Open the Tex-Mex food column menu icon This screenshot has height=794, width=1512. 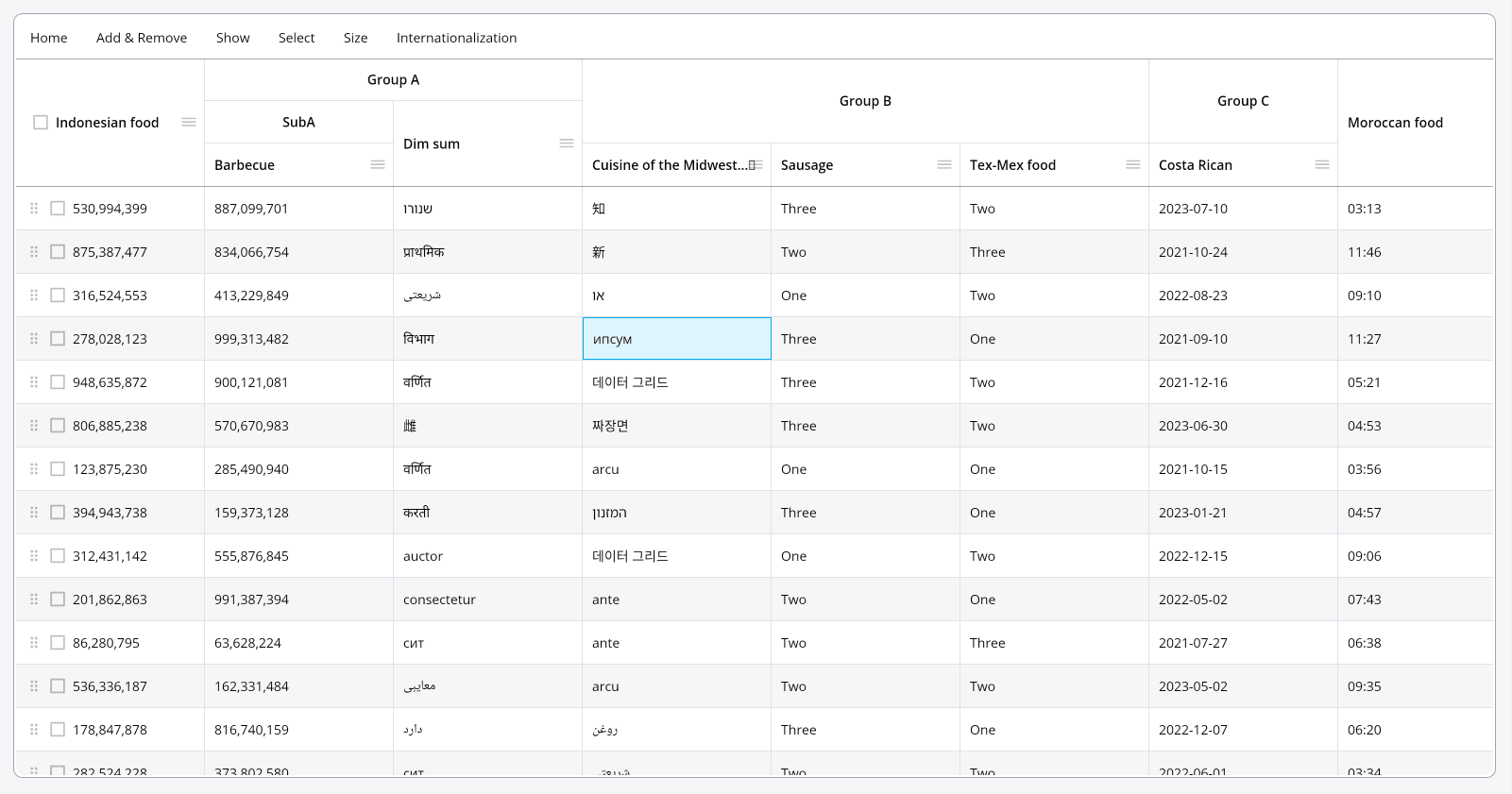click(1133, 165)
